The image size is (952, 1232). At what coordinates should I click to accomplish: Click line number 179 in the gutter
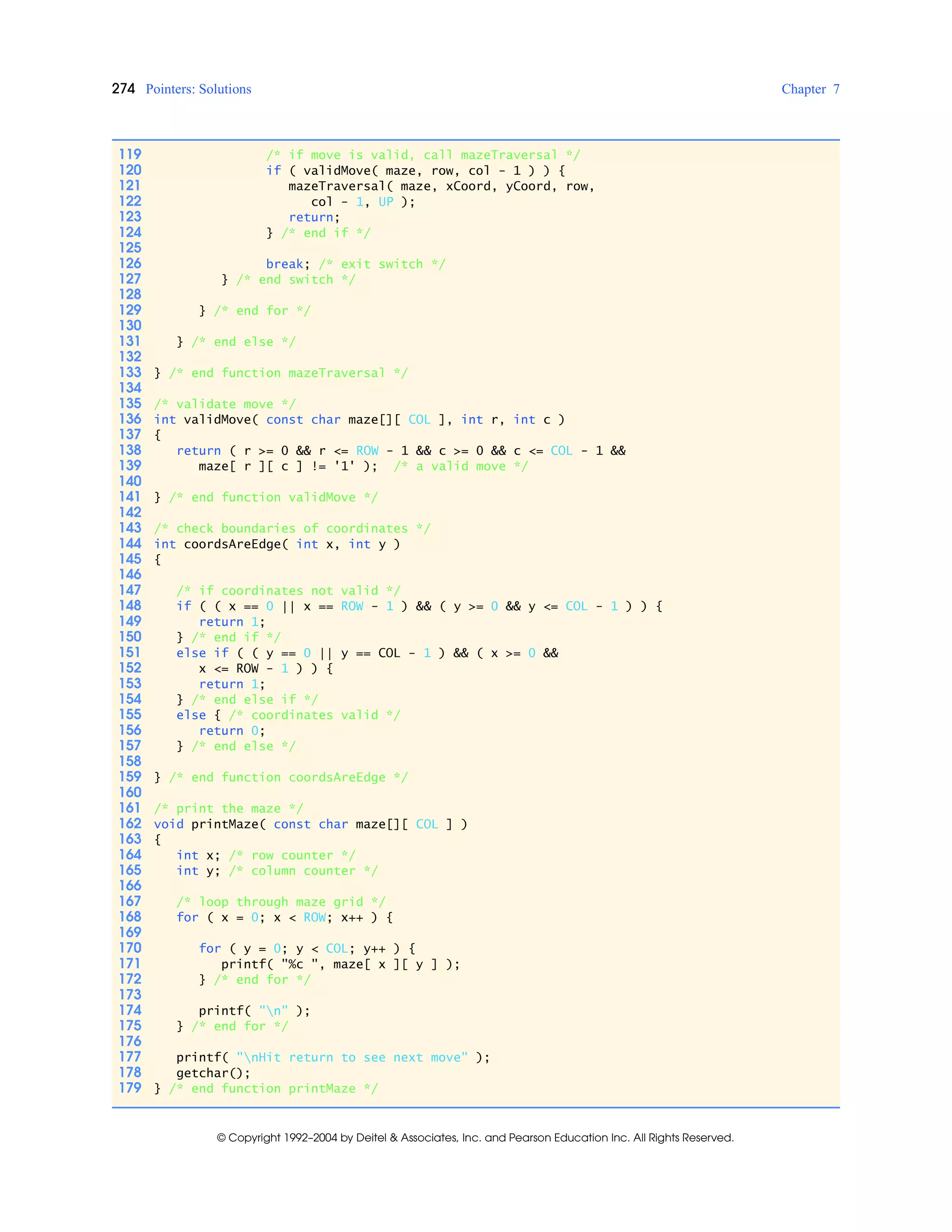[x=130, y=1088]
